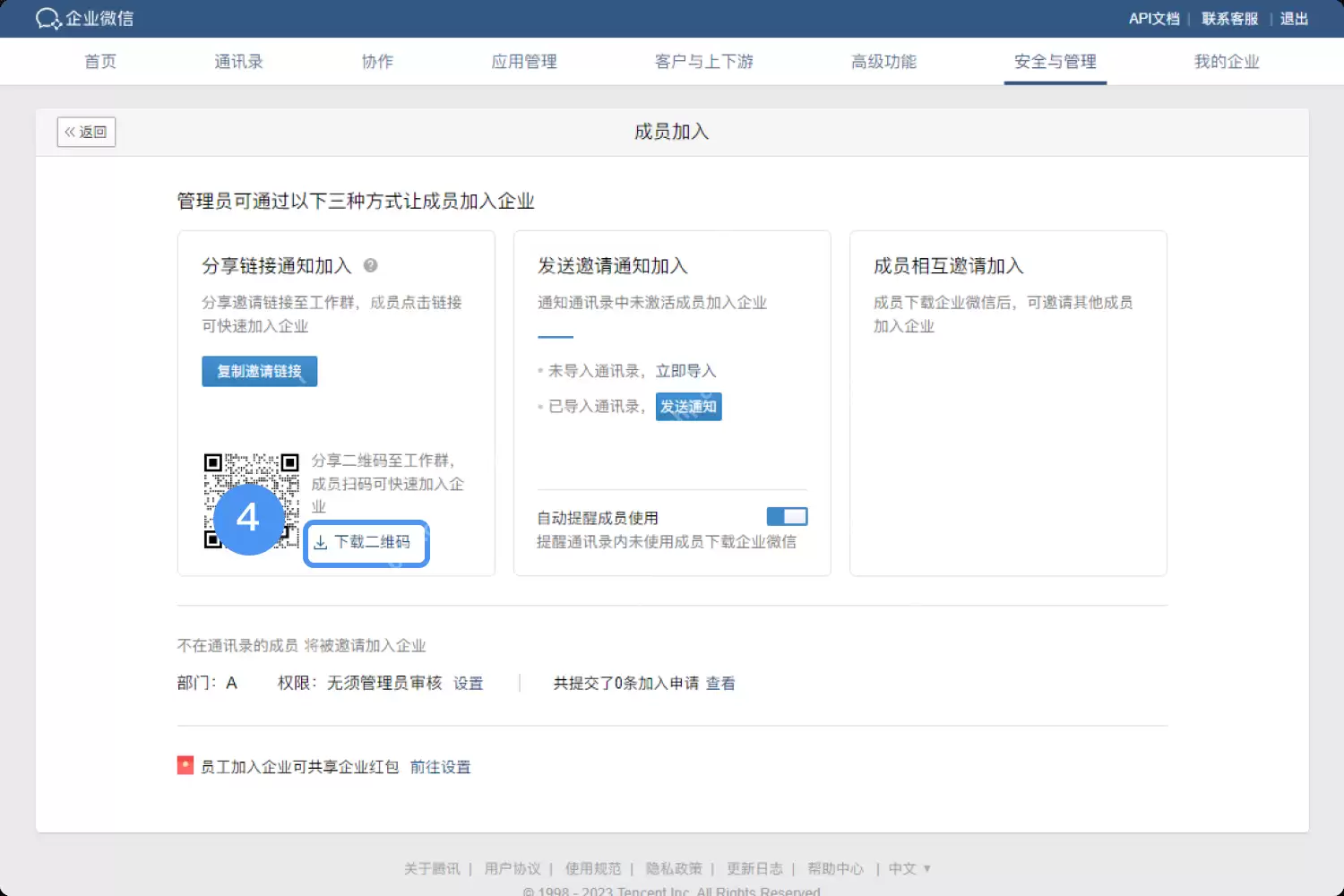Image resolution: width=1344 pixels, height=896 pixels.
Task: Switch to the 我的企业 tab
Action: click(1227, 61)
